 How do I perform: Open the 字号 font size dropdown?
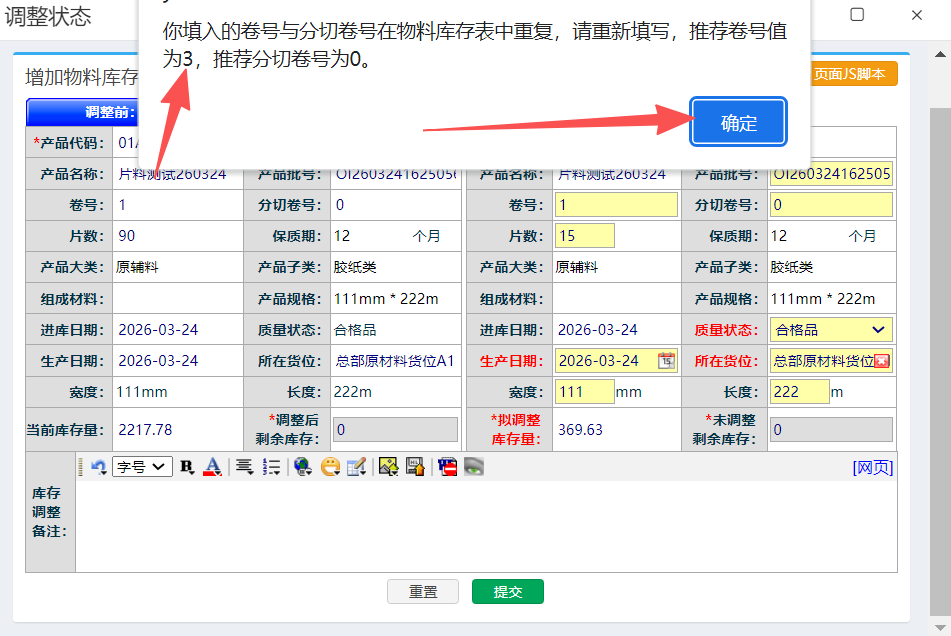click(x=142, y=467)
